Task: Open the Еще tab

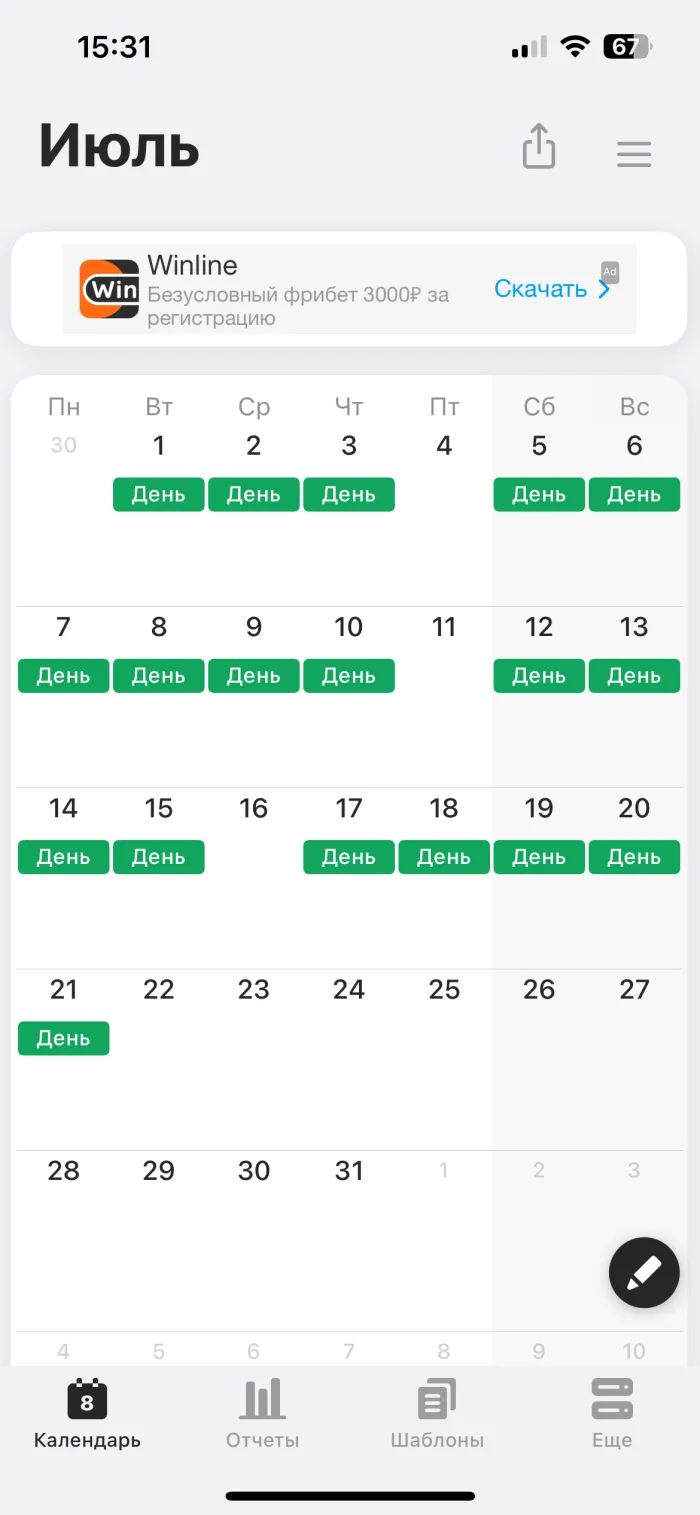Action: pos(612,1413)
